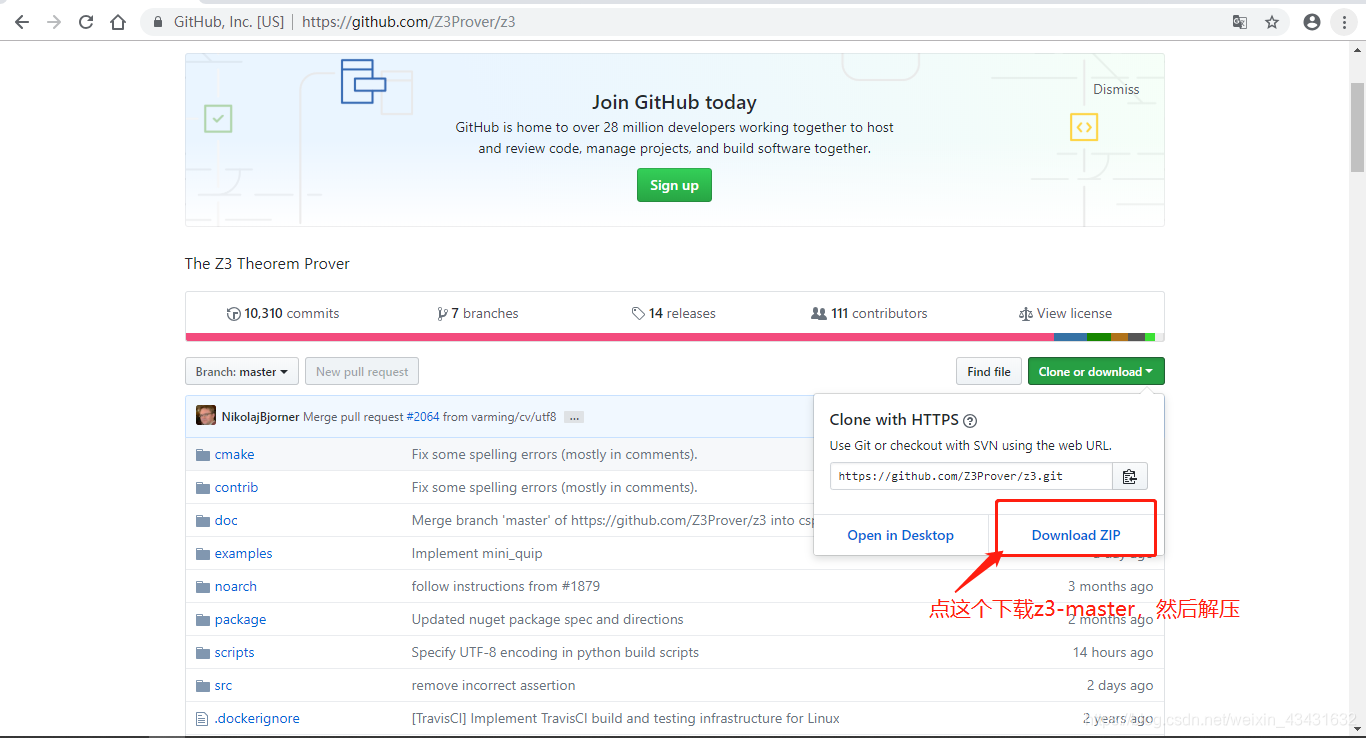Click NikolajBjorner's avatar thumbnail

(206, 416)
